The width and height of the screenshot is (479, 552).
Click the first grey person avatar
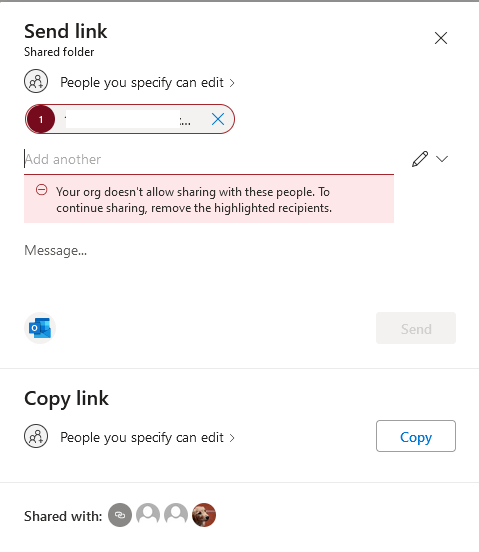148,515
